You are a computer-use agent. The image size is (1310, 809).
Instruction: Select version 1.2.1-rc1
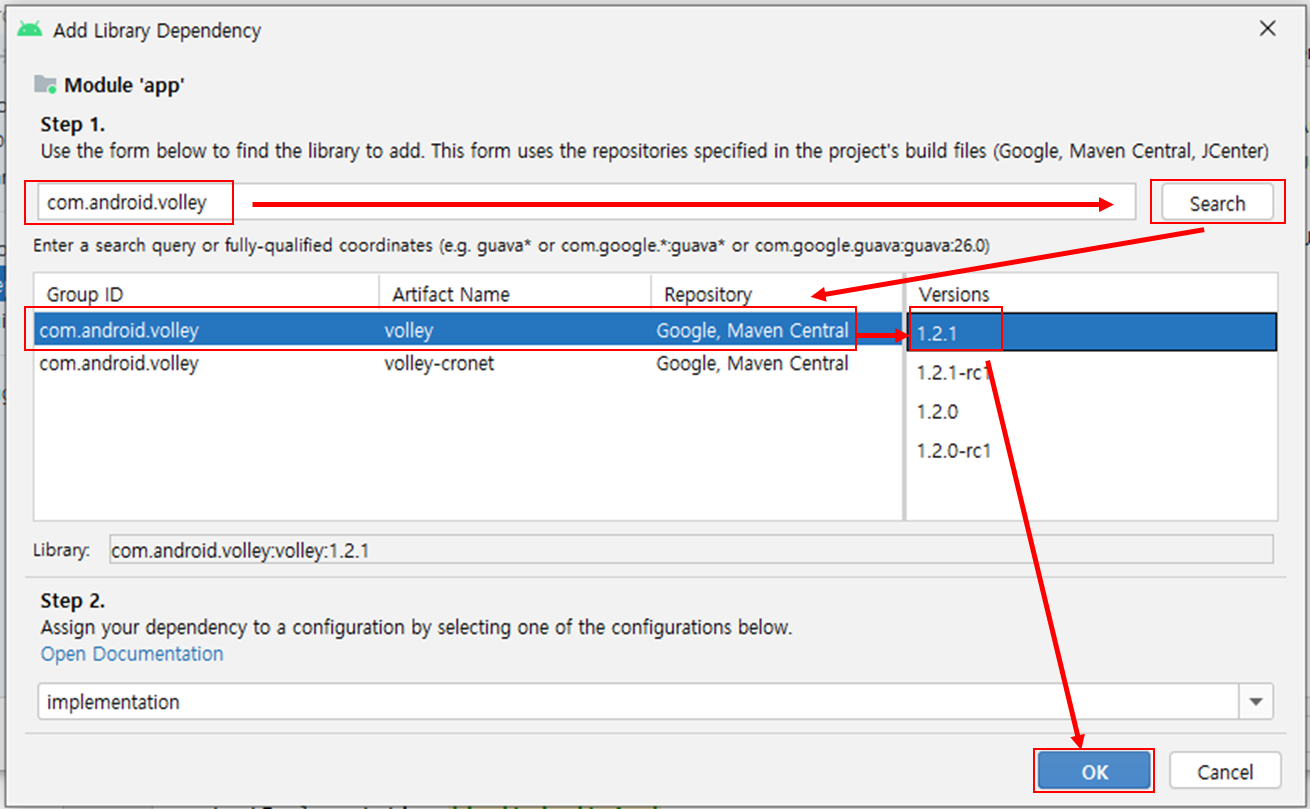click(x=1092, y=372)
